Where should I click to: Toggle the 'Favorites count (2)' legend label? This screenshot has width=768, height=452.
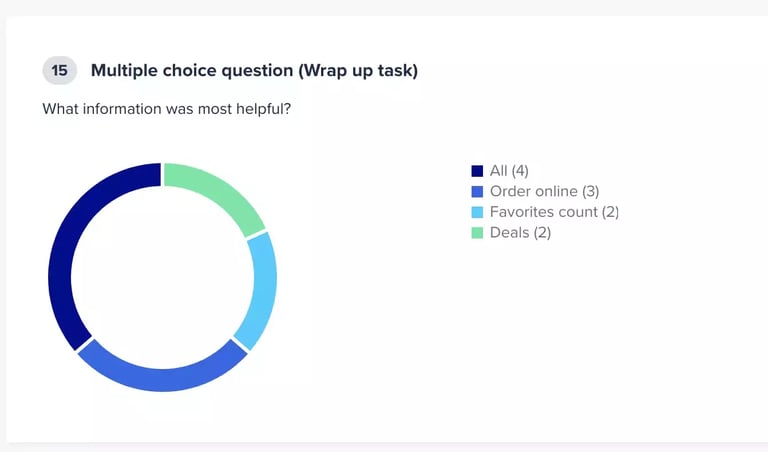point(554,212)
